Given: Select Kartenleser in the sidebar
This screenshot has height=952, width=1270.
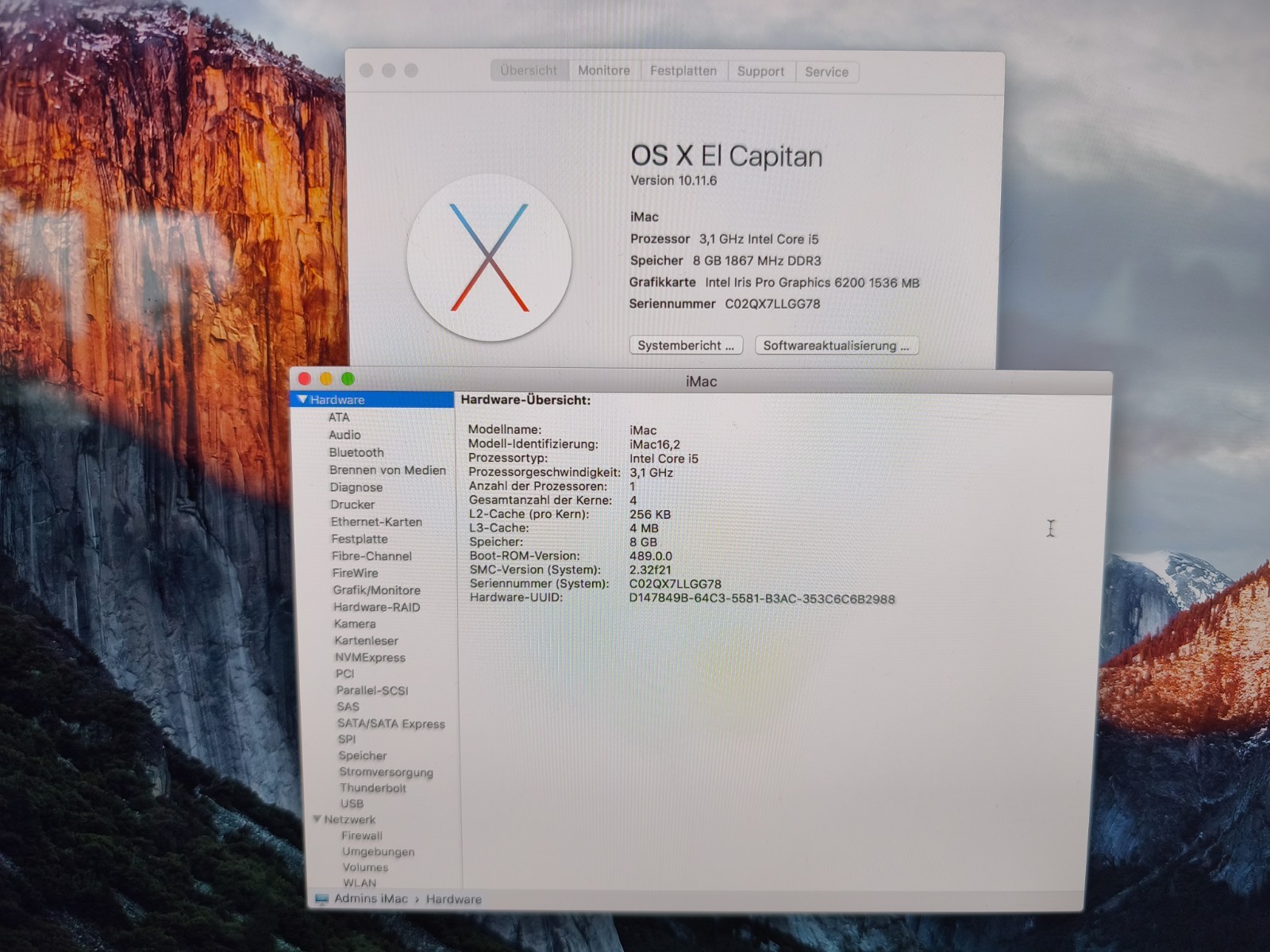Looking at the screenshot, I should tap(366, 640).
